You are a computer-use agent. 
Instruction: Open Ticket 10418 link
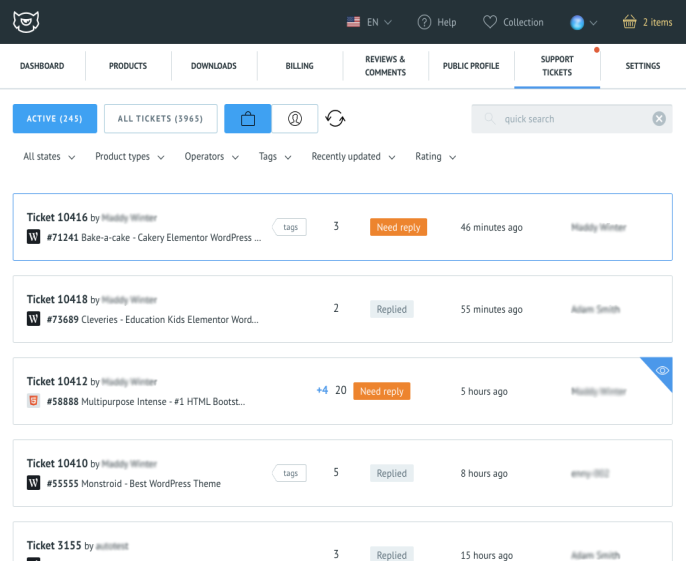pos(57,299)
